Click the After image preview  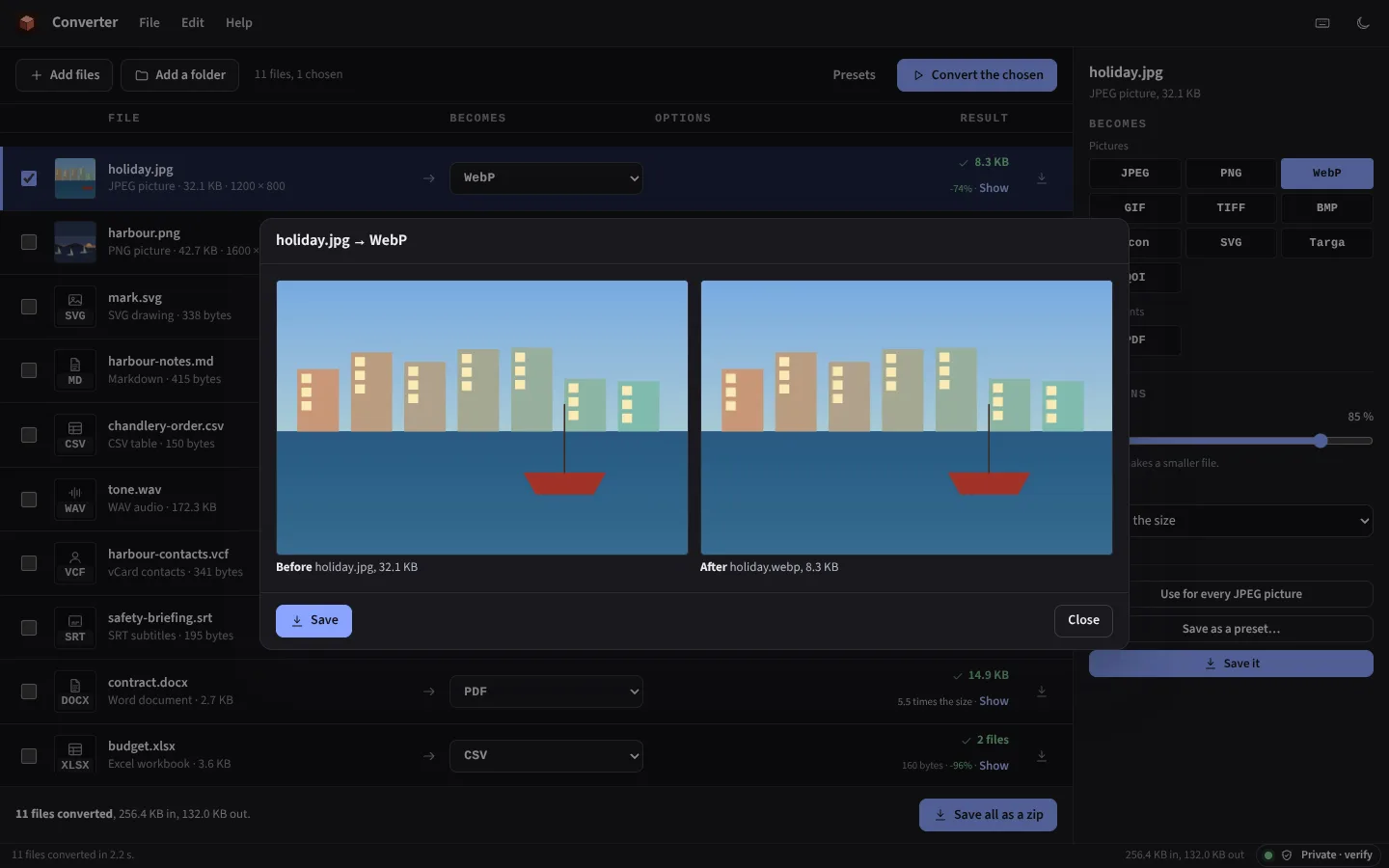(x=907, y=418)
